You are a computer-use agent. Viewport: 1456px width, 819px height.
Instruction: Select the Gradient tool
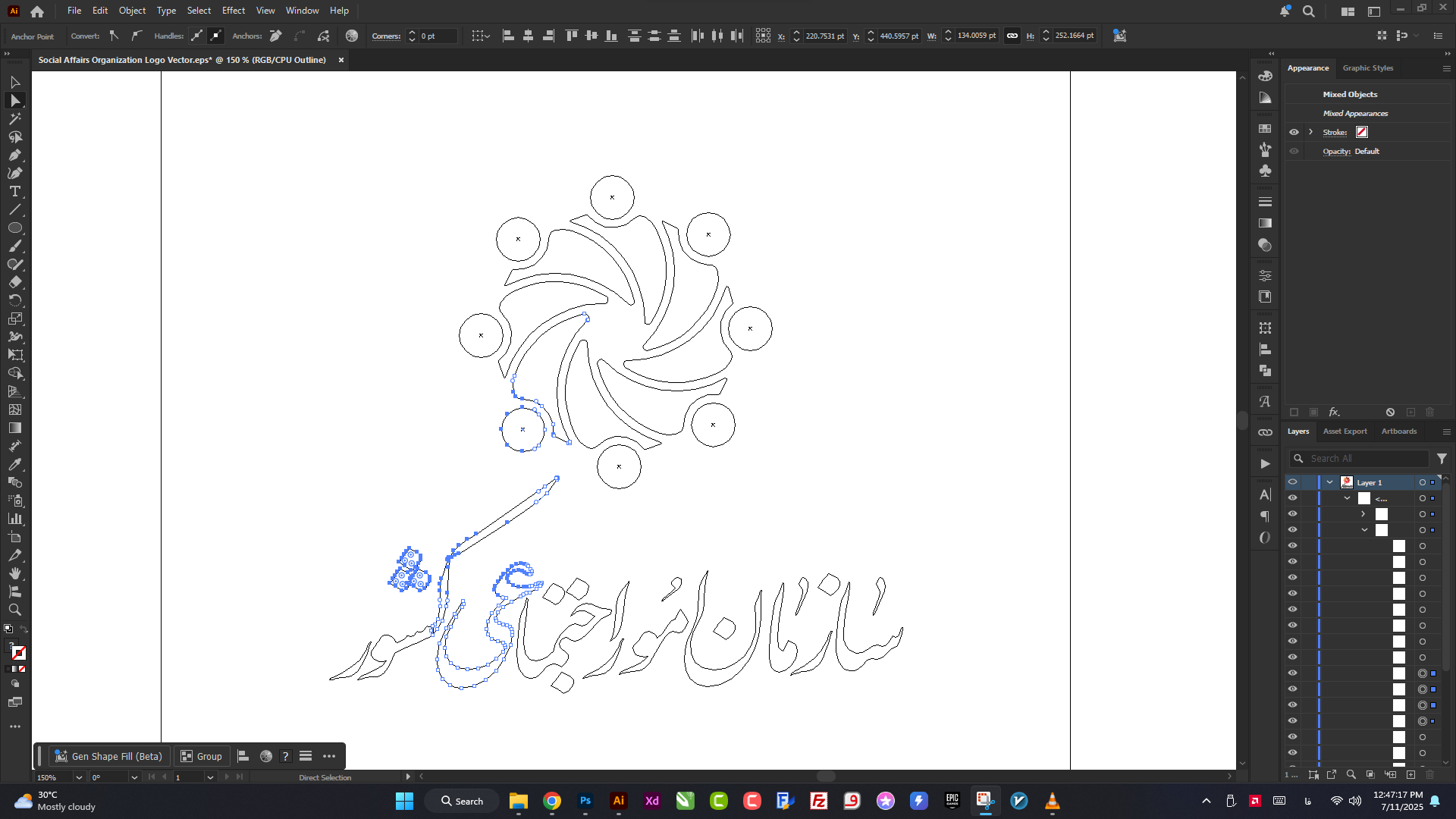[x=15, y=428]
